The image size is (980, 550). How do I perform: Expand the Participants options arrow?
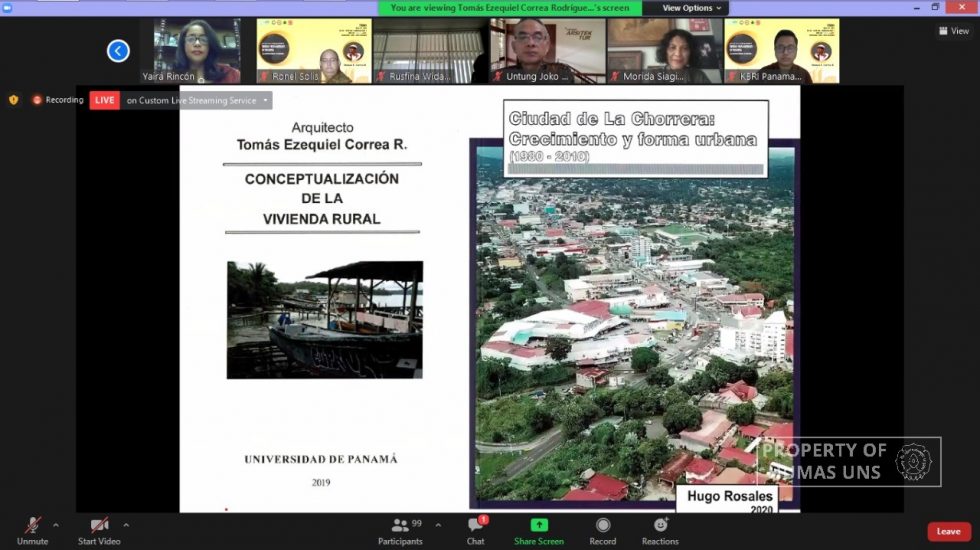point(438,526)
